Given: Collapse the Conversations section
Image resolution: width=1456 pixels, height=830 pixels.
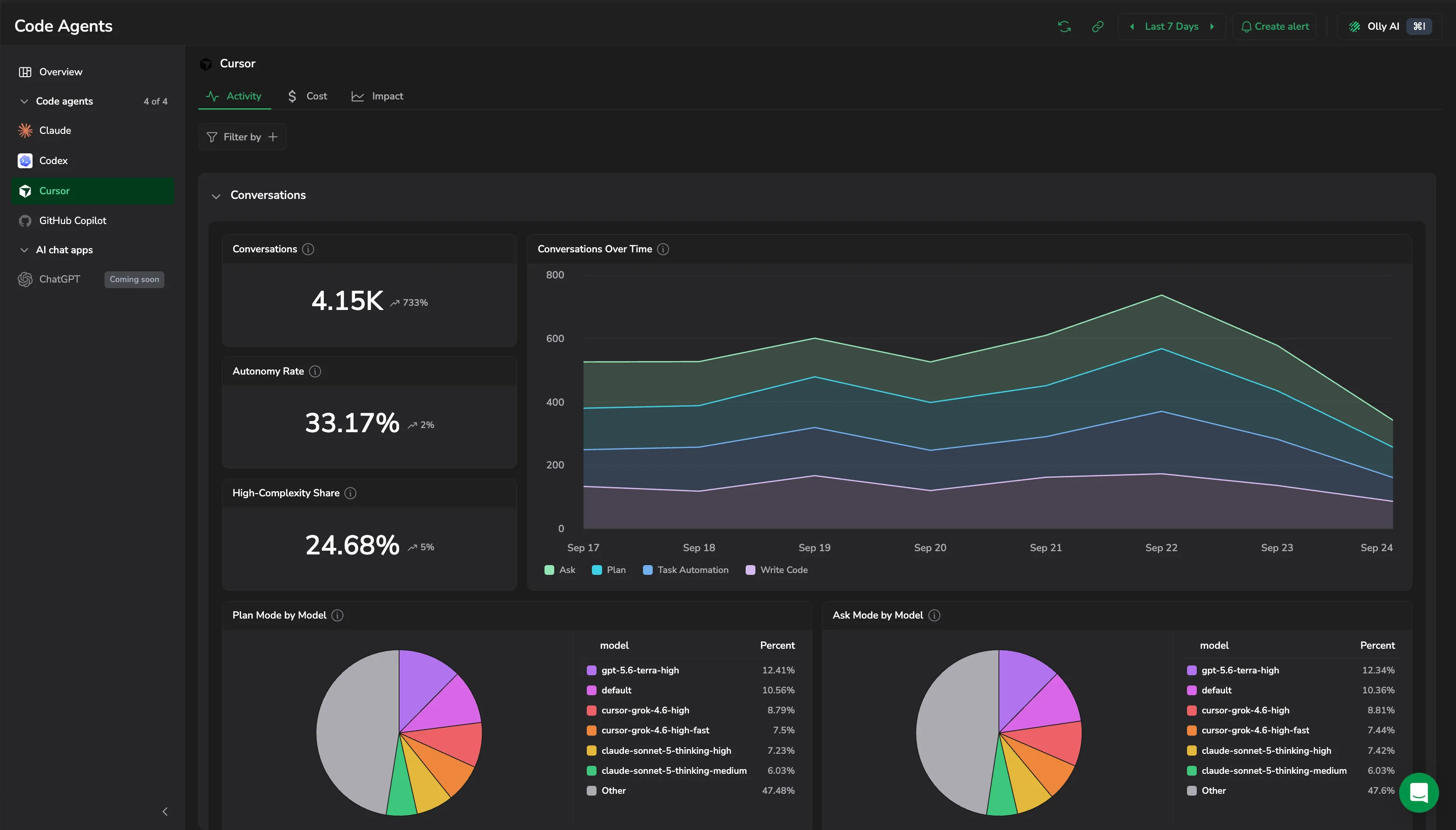Looking at the screenshot, I should (x=216, y=196).
